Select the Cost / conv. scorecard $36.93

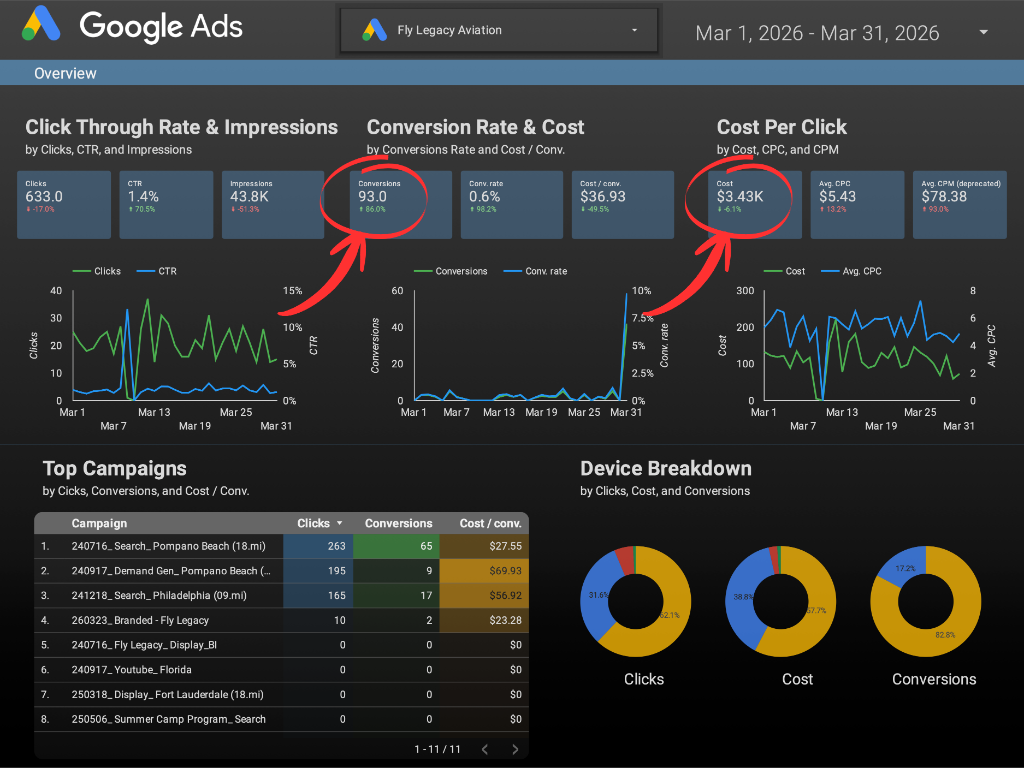coord(623,204)
